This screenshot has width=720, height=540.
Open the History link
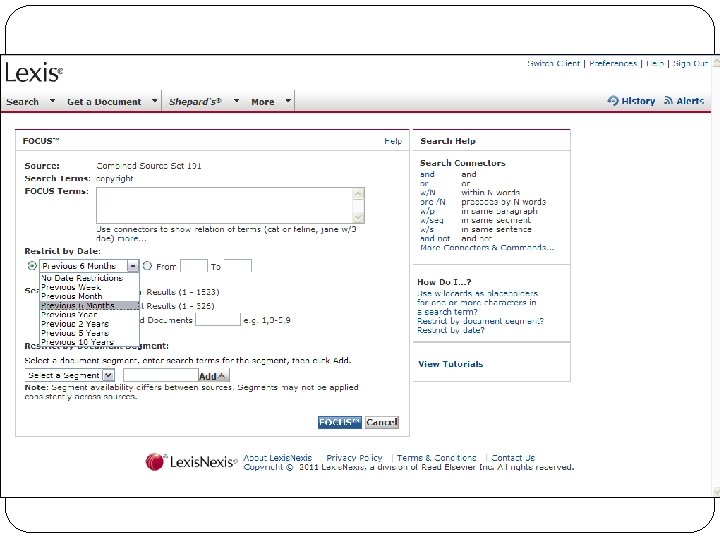(x=638, y=101)
